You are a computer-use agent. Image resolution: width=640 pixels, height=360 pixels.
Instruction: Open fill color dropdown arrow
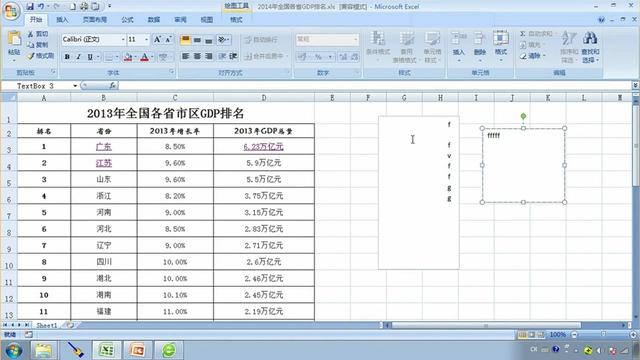pyautogui.click(x=136, y=57)
